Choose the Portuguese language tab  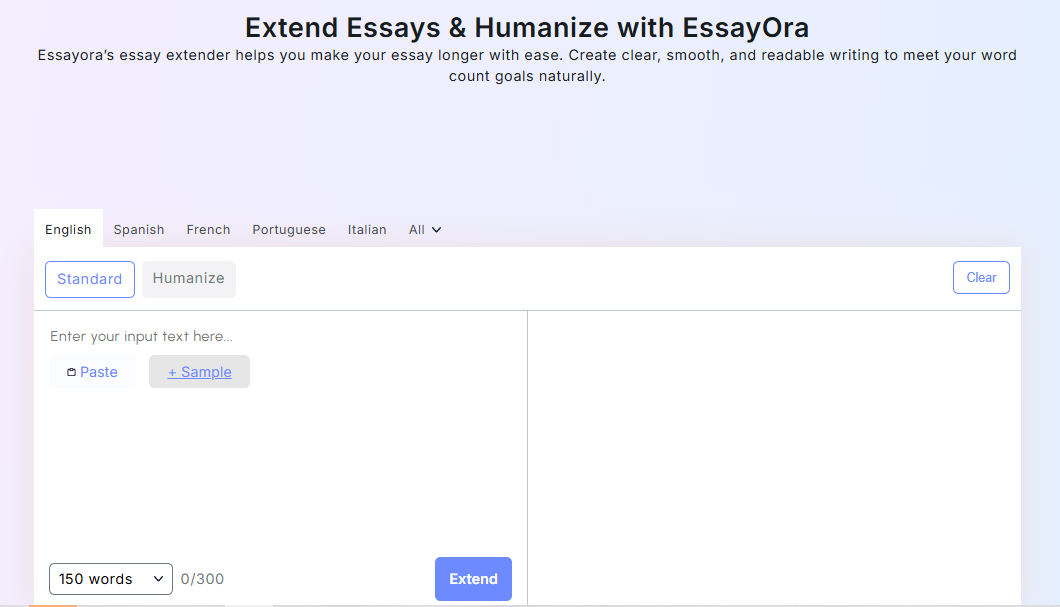[x=289, y=229]
